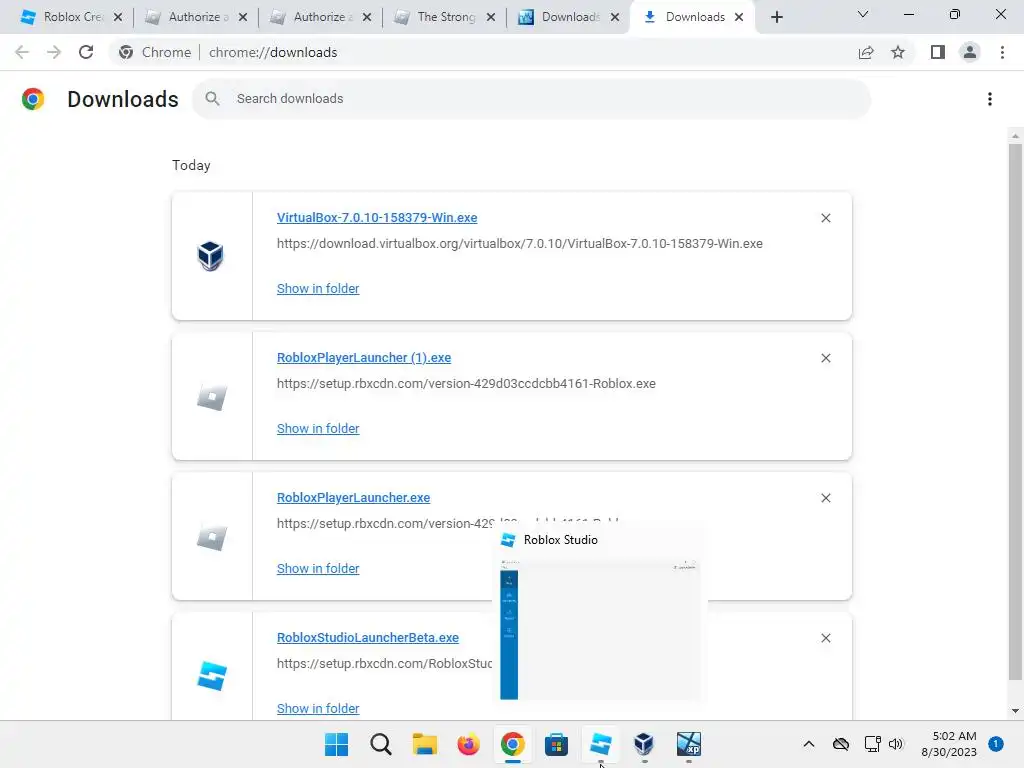
Task: Launch Firefox from taskbar
Action: point(468,744)
